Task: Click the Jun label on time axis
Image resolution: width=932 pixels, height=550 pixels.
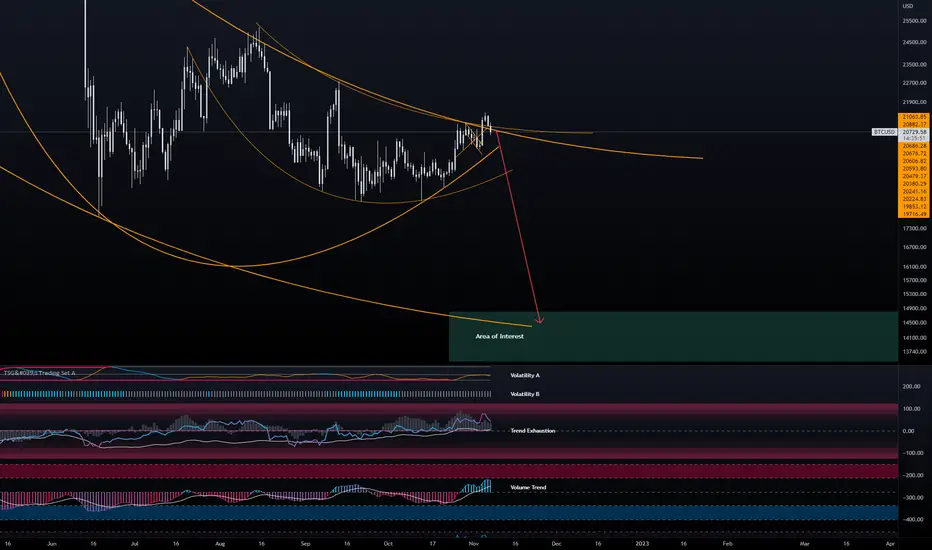Action: click(52, 543)
